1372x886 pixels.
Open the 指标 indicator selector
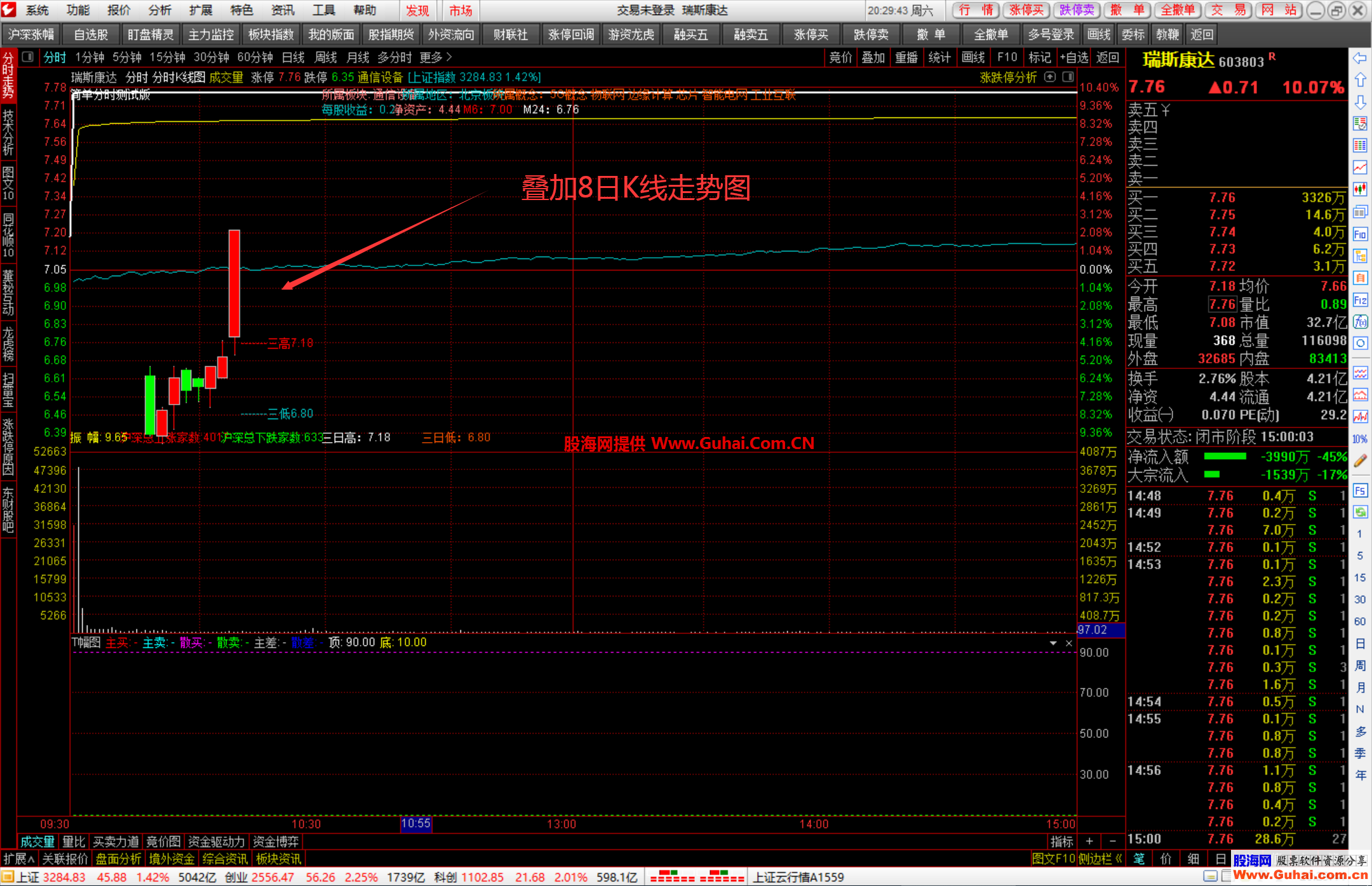coord(1061,841)
